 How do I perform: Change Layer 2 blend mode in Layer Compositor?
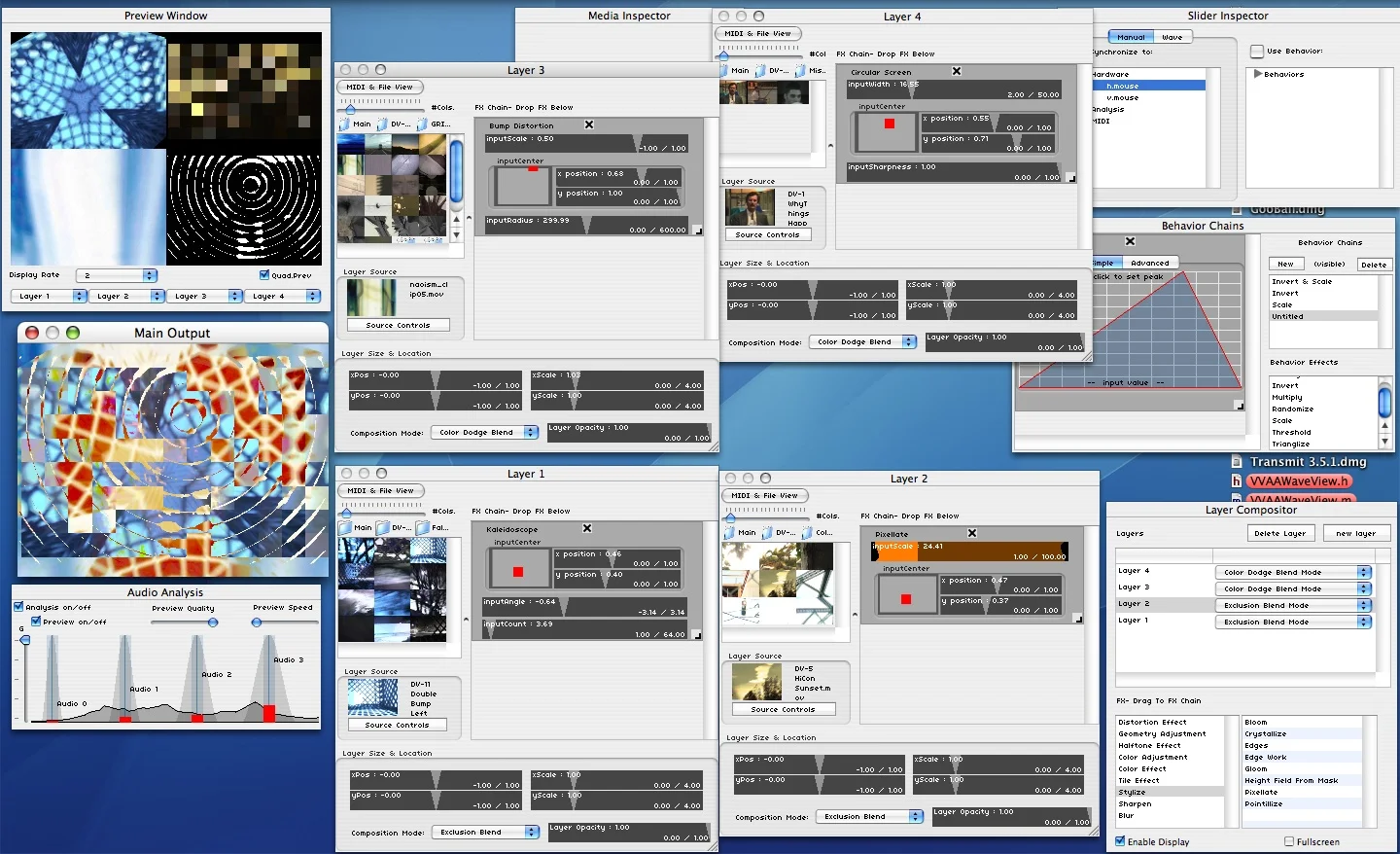pos(1293,604)
